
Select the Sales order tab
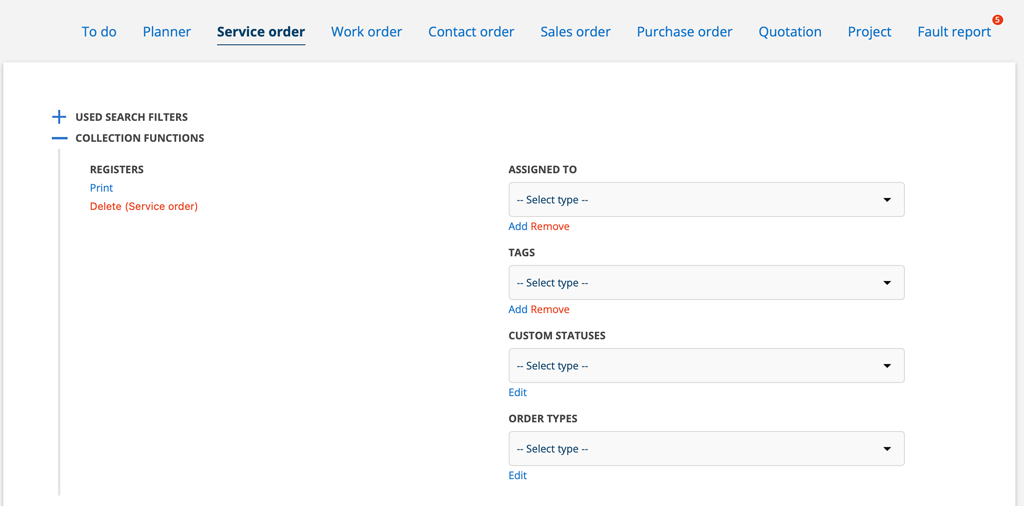575,32
